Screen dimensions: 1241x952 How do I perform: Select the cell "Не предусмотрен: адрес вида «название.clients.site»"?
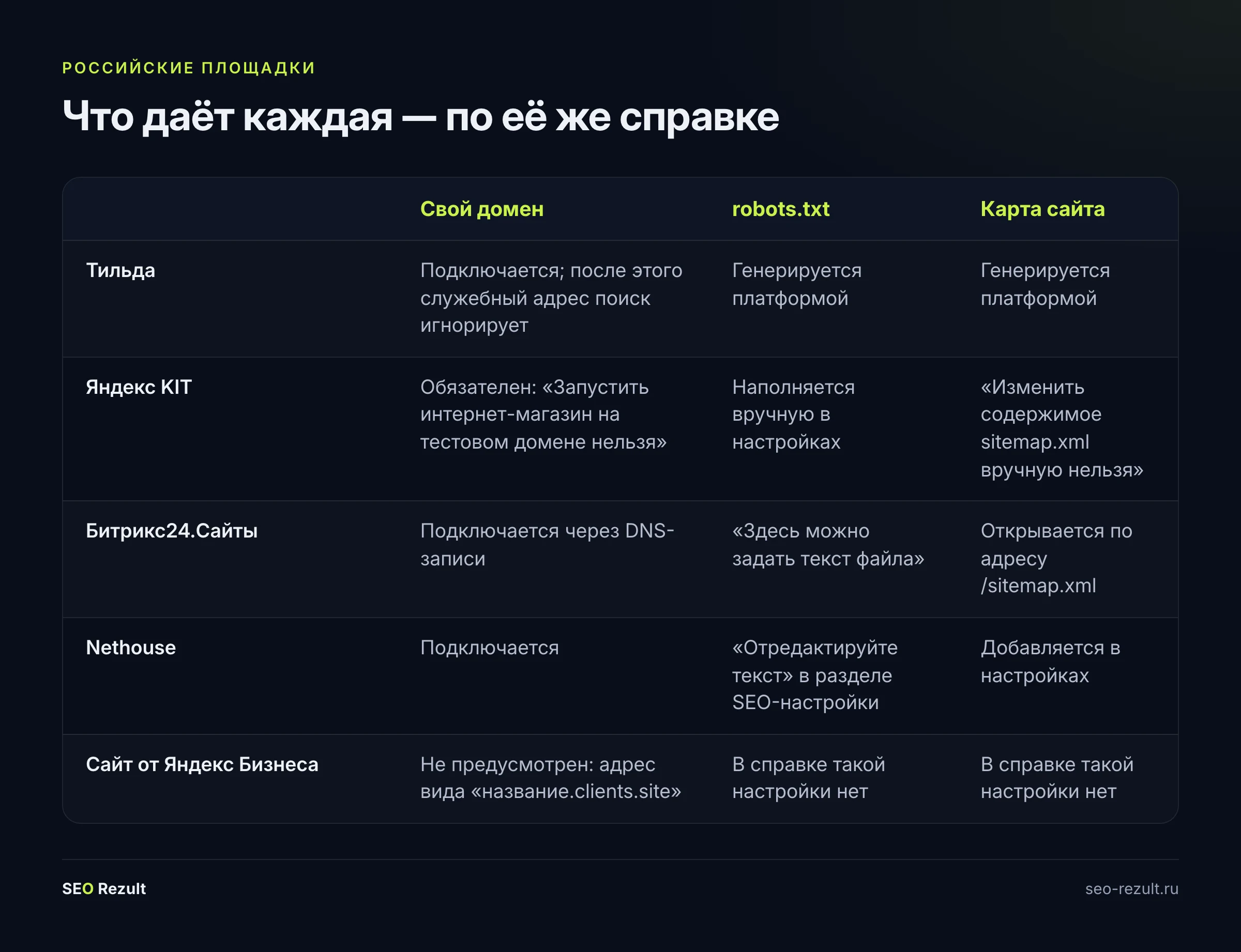point(551,778)
